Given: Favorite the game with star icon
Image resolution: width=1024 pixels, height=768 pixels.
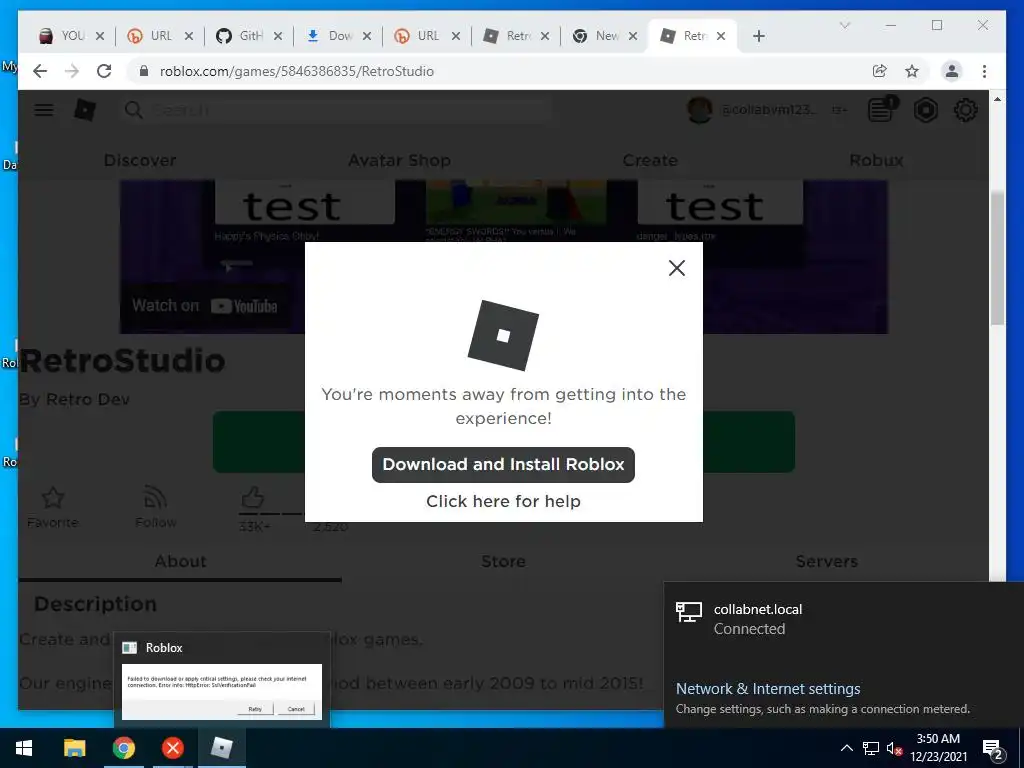Looking at the screenshot, I should pyautogui.click(x=53, y=498).
